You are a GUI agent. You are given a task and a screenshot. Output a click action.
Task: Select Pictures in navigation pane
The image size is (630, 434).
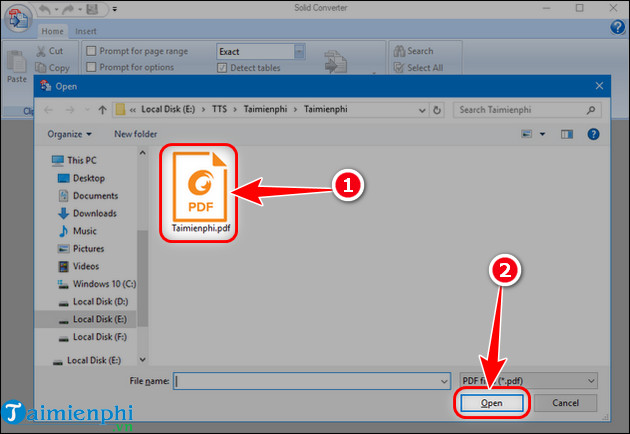click(81, 249)
